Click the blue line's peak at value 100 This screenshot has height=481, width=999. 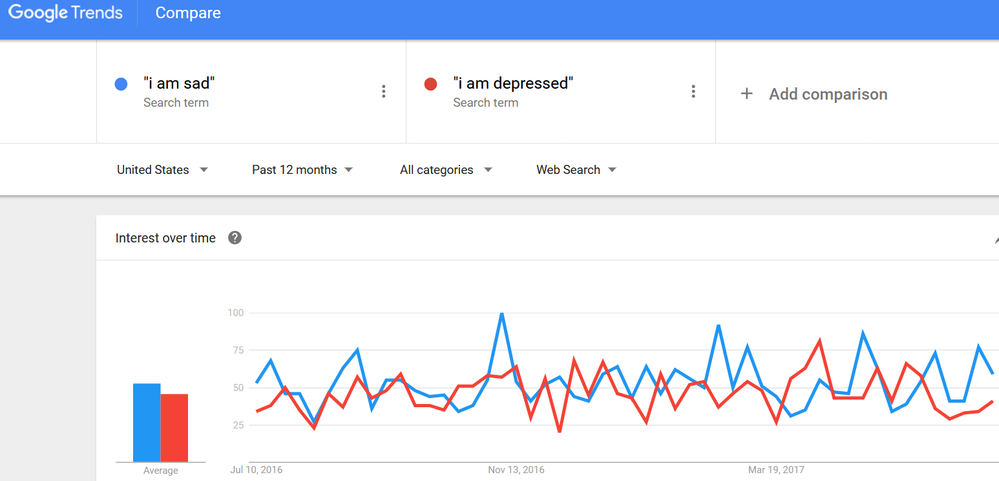coord(502,313)
